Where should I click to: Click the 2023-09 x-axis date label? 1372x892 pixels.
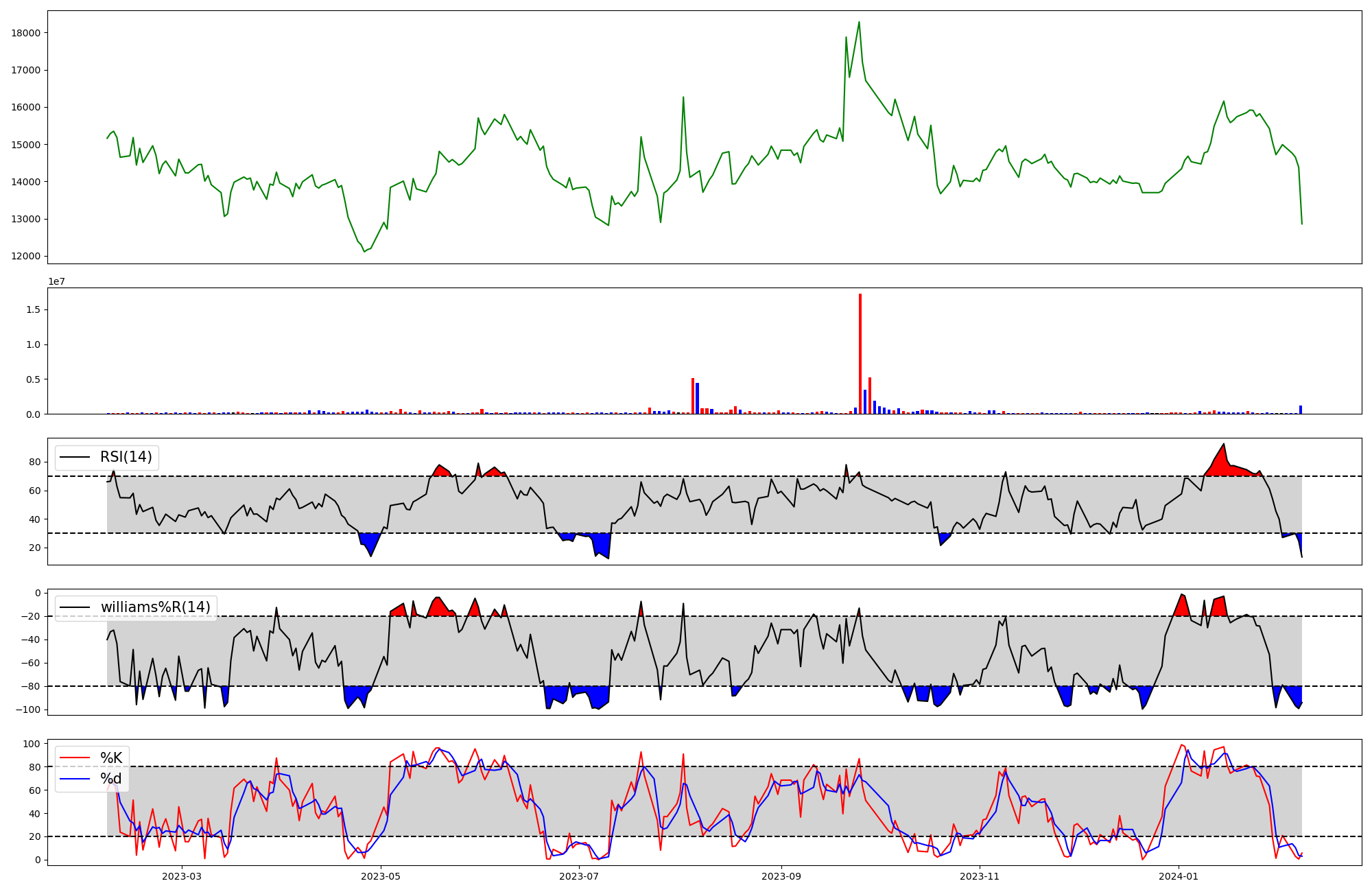tap(781, 876)
